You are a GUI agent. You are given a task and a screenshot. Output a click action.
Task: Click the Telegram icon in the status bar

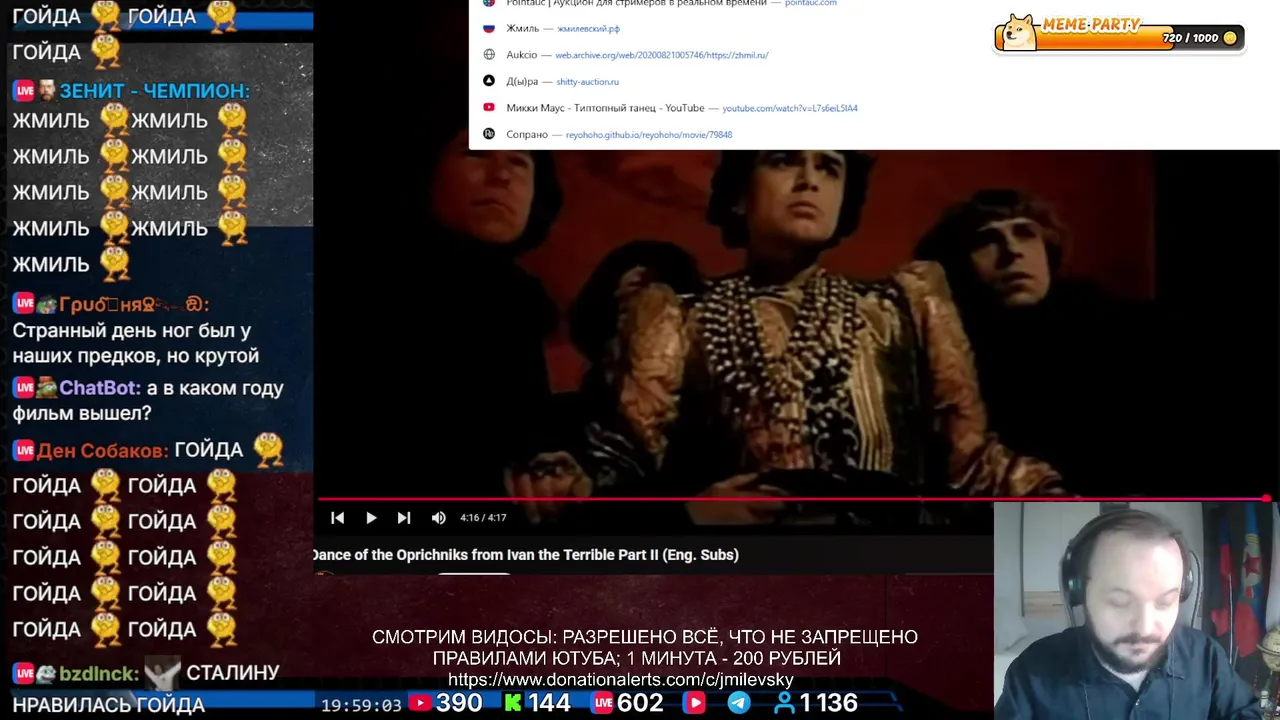click(739, 704)
